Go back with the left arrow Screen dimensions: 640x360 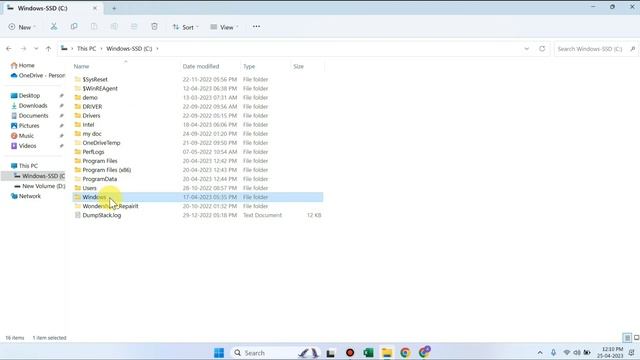coord(9,49)
